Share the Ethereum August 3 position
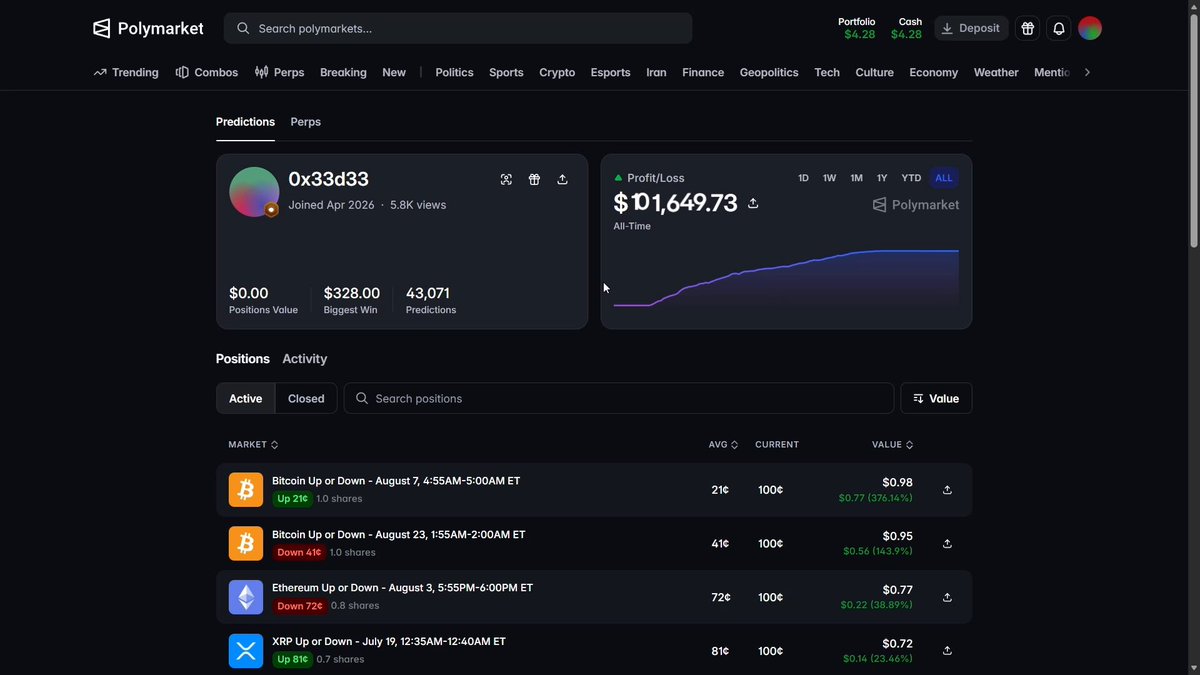The width and height of the screenshot is (1200, 675). 947,597
